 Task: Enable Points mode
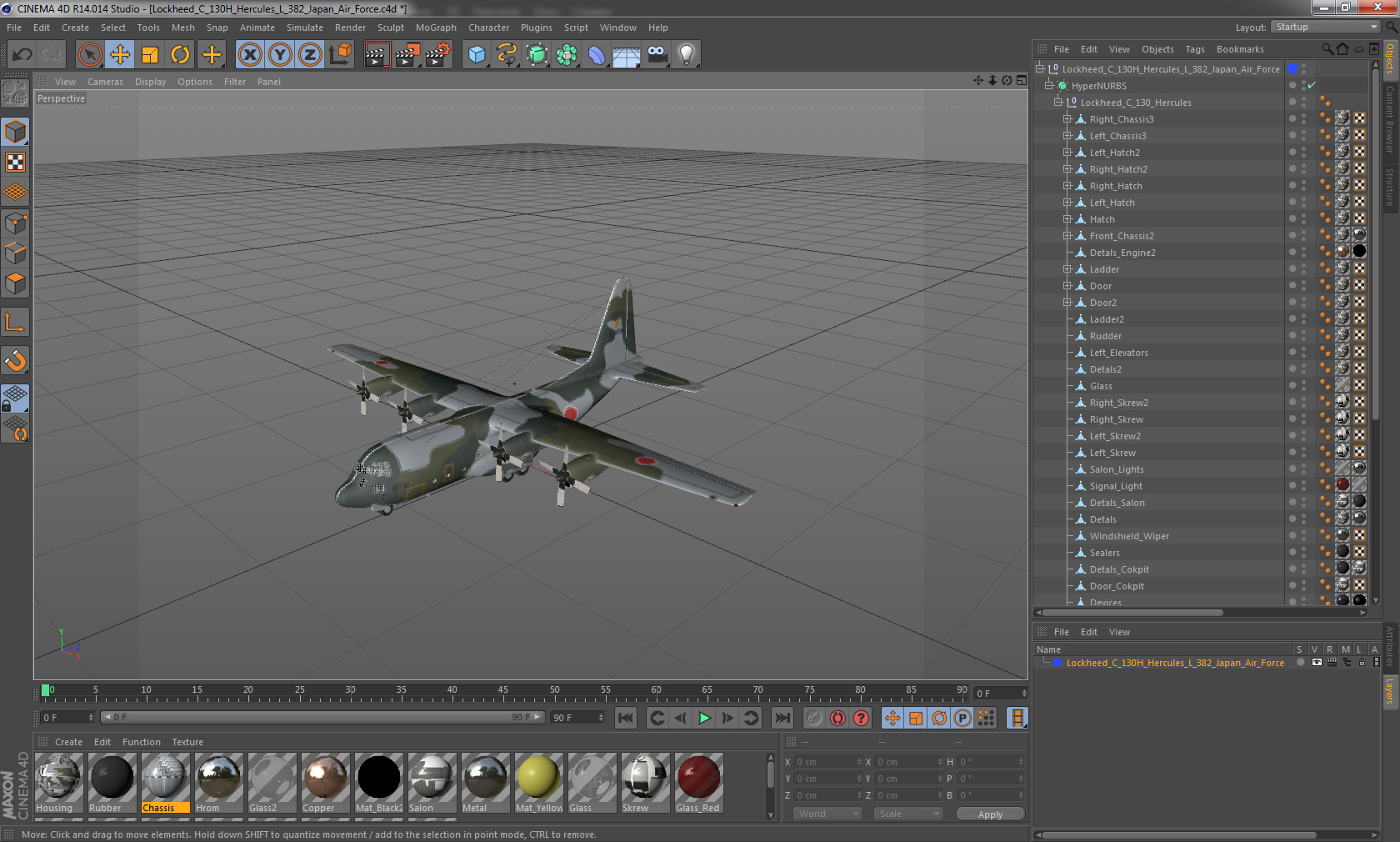tap(15, 223)
